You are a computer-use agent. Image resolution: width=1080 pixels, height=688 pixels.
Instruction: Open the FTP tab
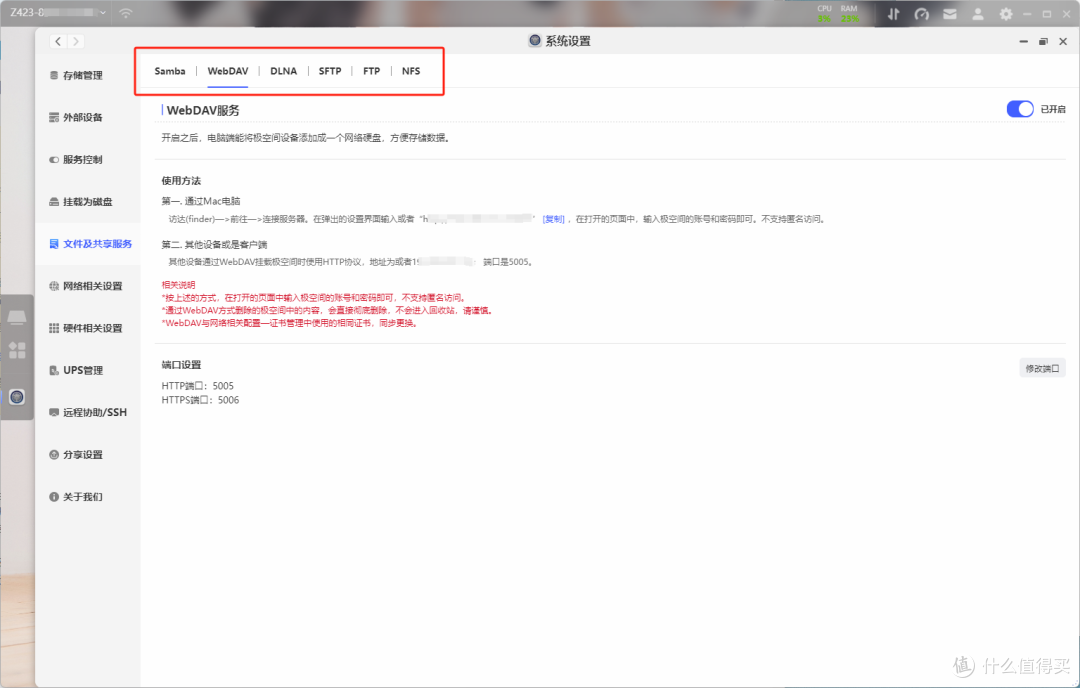pyautogui.click(x=371, y=71)
